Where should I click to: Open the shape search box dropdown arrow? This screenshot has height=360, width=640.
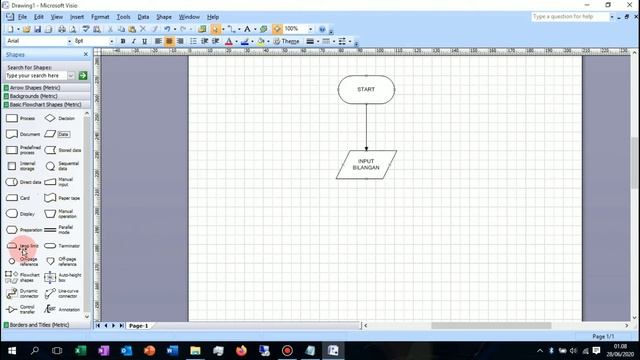(x=71, y=76)
